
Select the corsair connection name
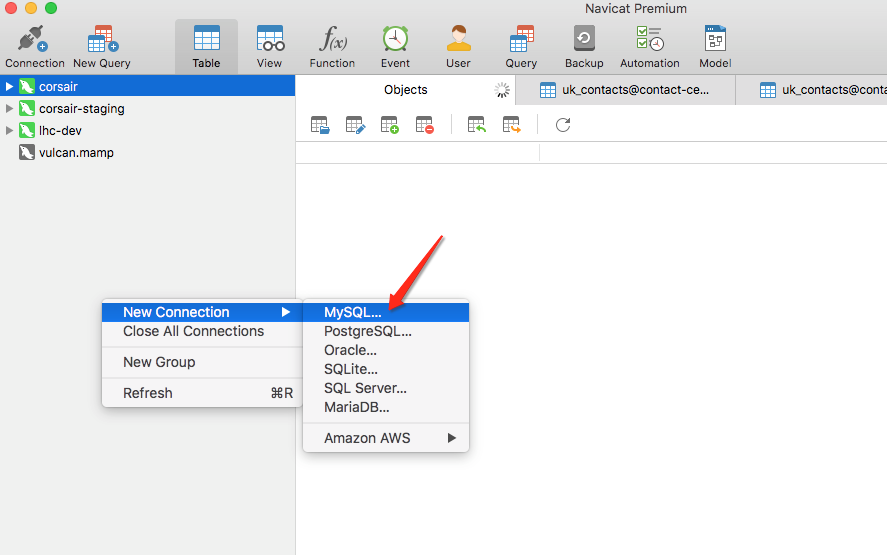[x=58, y=87]
